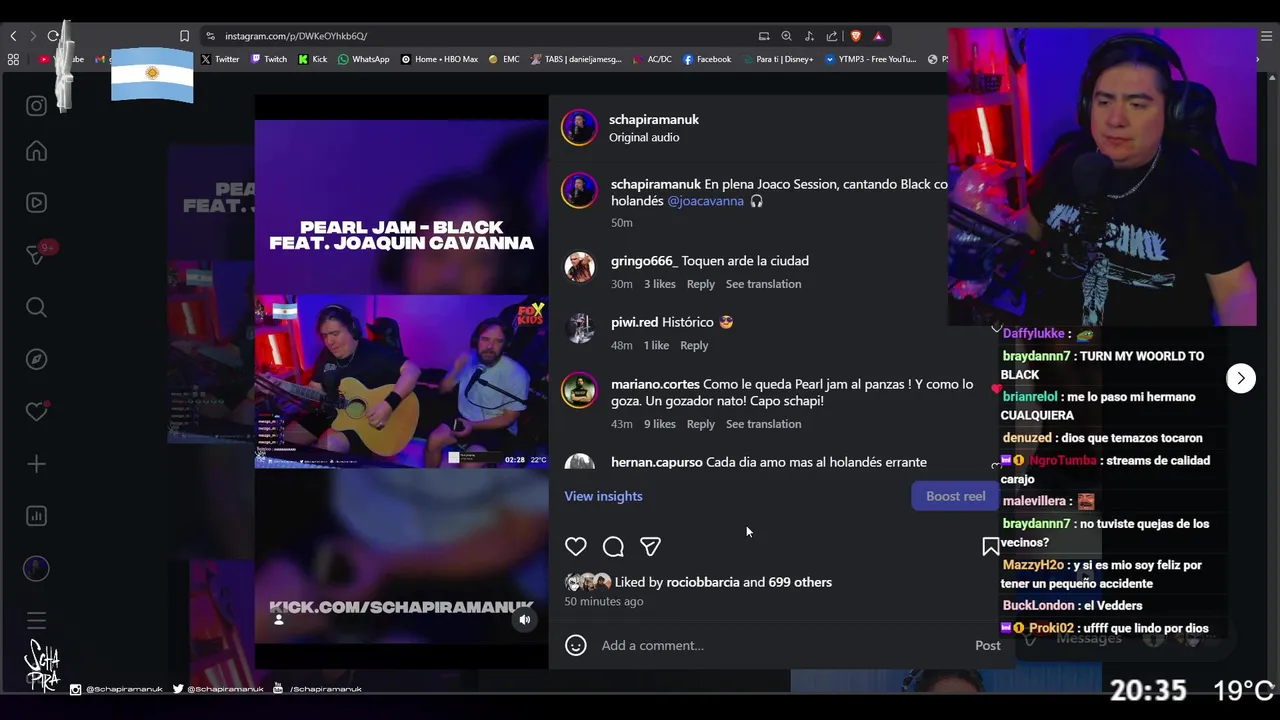Go back with the browser back arrow
Screen dimensions: 1280x720
click(x=13, y=36)
